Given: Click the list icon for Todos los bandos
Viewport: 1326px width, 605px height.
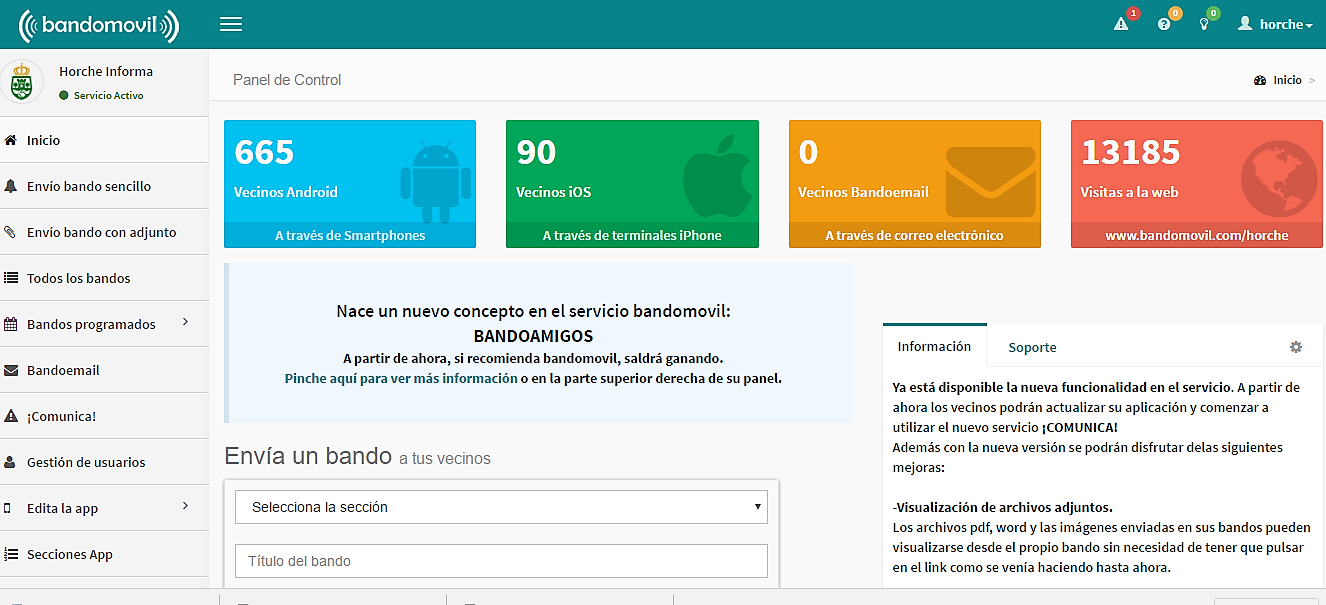Looking at the screenshot, I should 11,278.
